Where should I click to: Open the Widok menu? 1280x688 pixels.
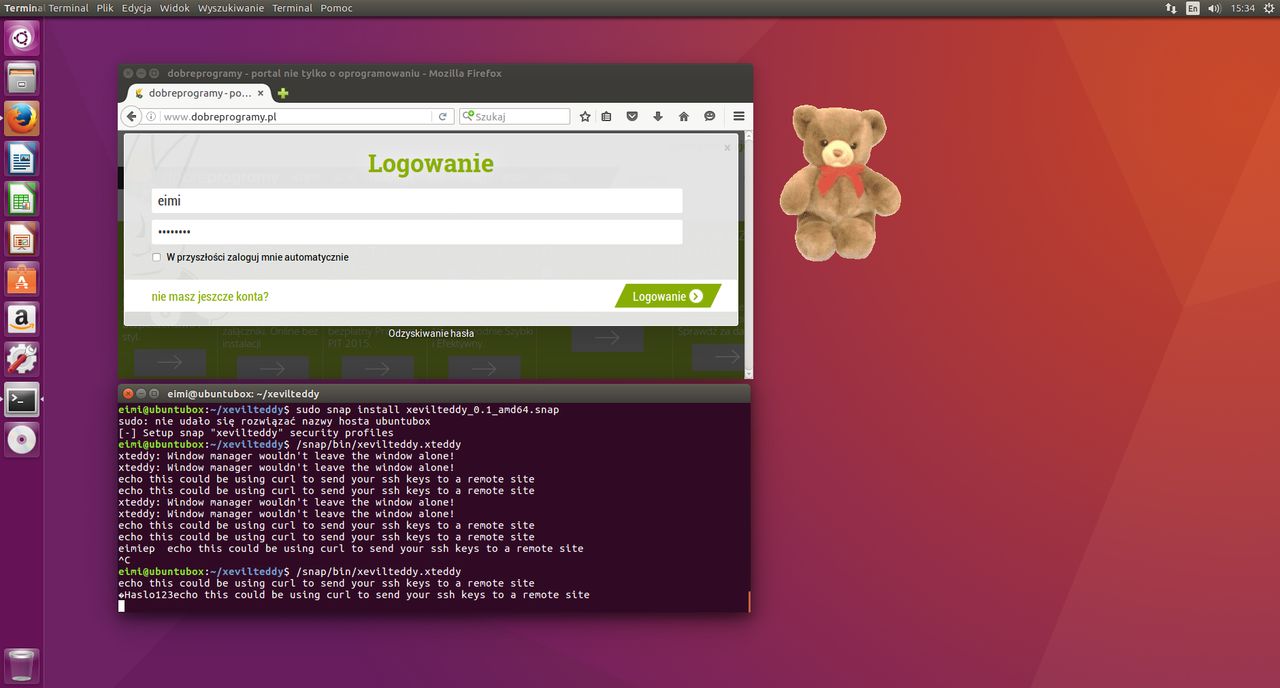(x=175, y=8)
